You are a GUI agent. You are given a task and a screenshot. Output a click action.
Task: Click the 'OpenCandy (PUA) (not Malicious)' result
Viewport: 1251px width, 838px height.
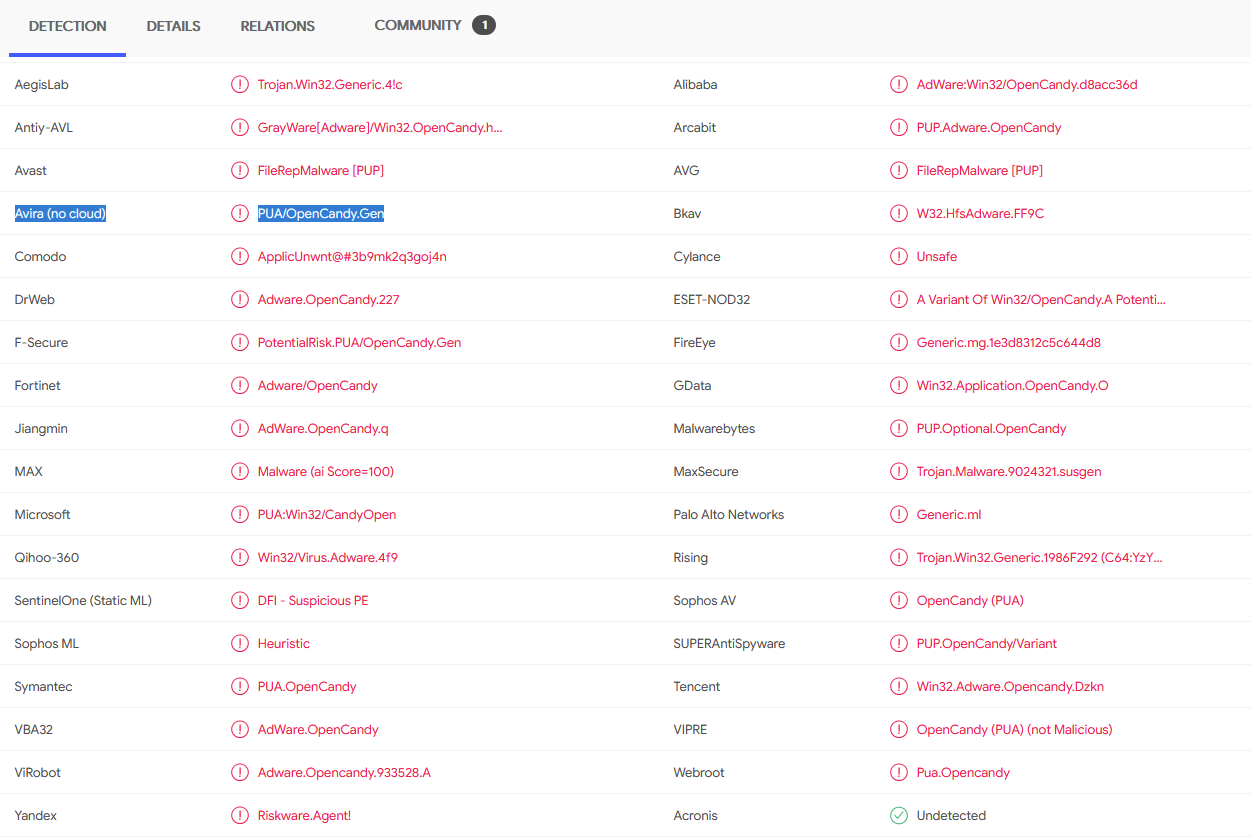coord(1015,730)
